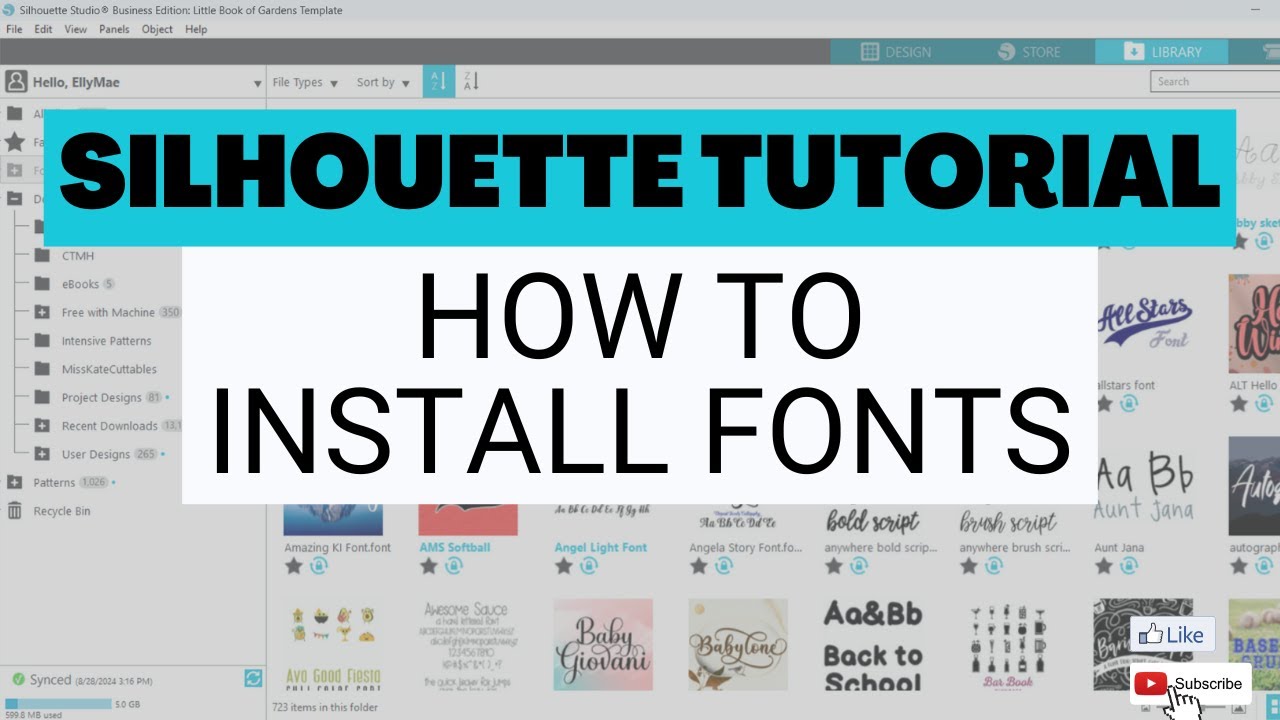This screenshot has height=720, width=1280.
Task: Click cloud sync icon under allstars font
Action: pos(1128,404)
